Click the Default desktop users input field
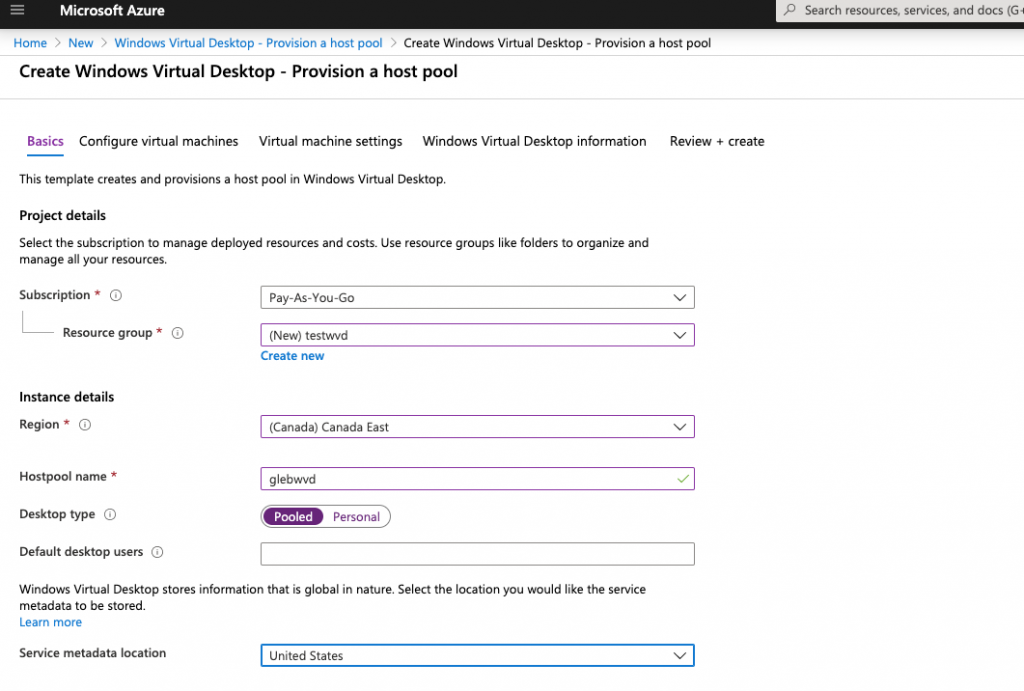The height and width of the screenshot is (691, 1024). [477, 554]
